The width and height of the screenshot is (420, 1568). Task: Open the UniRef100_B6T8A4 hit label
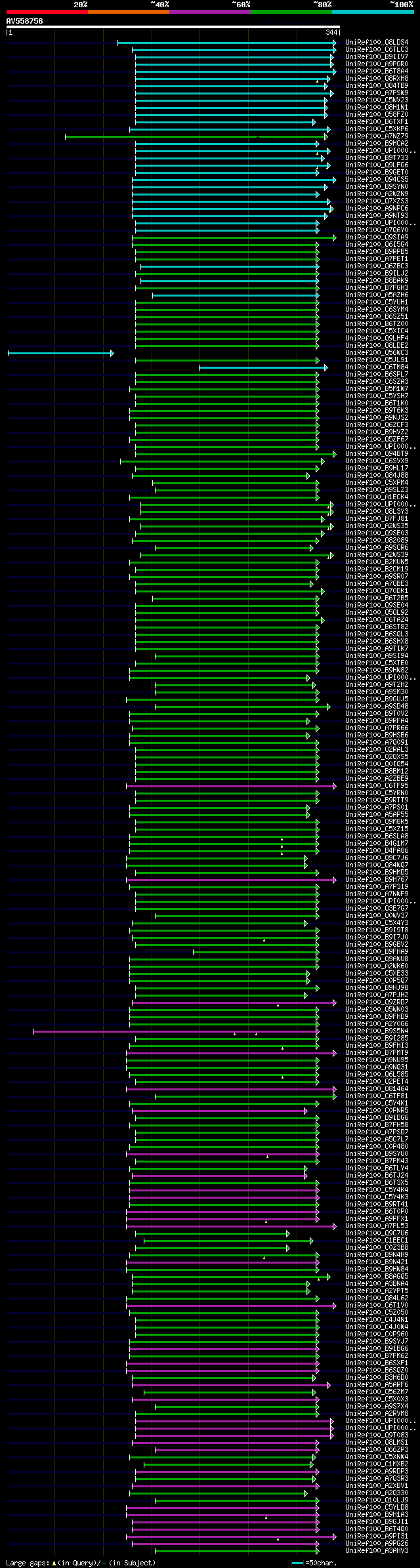pos(377,72)
